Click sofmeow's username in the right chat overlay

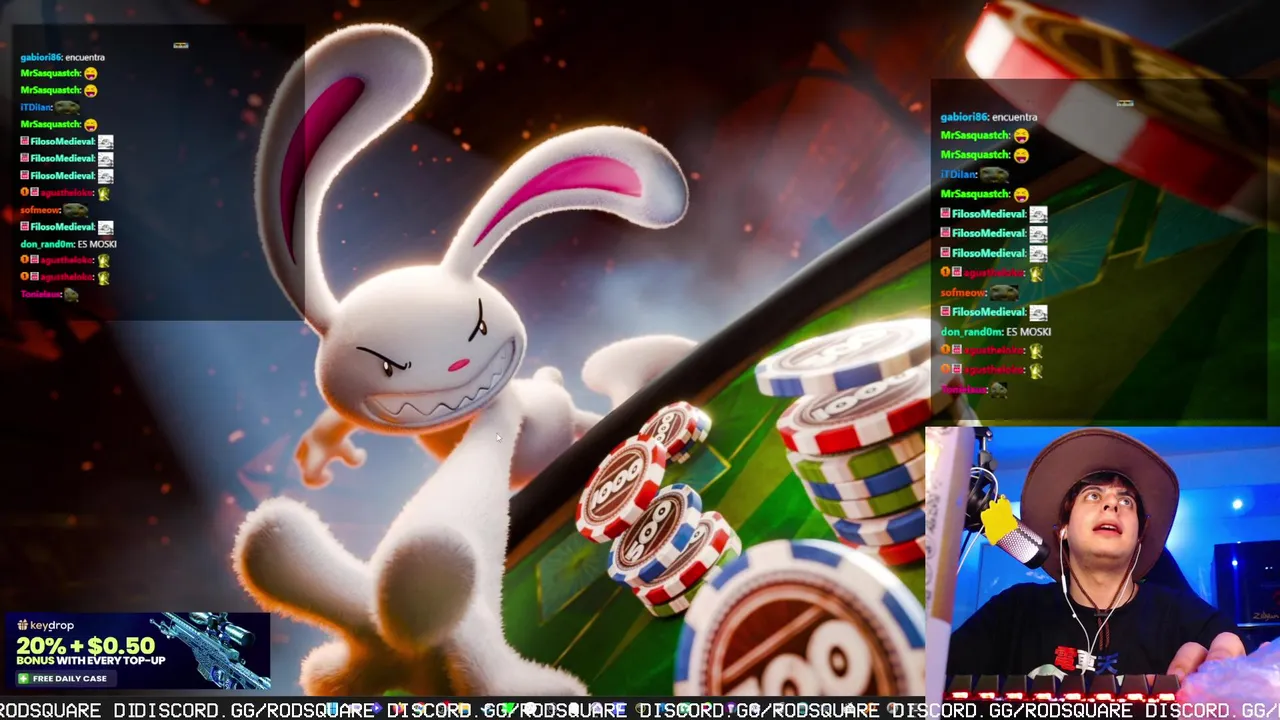tap(963, 292)
